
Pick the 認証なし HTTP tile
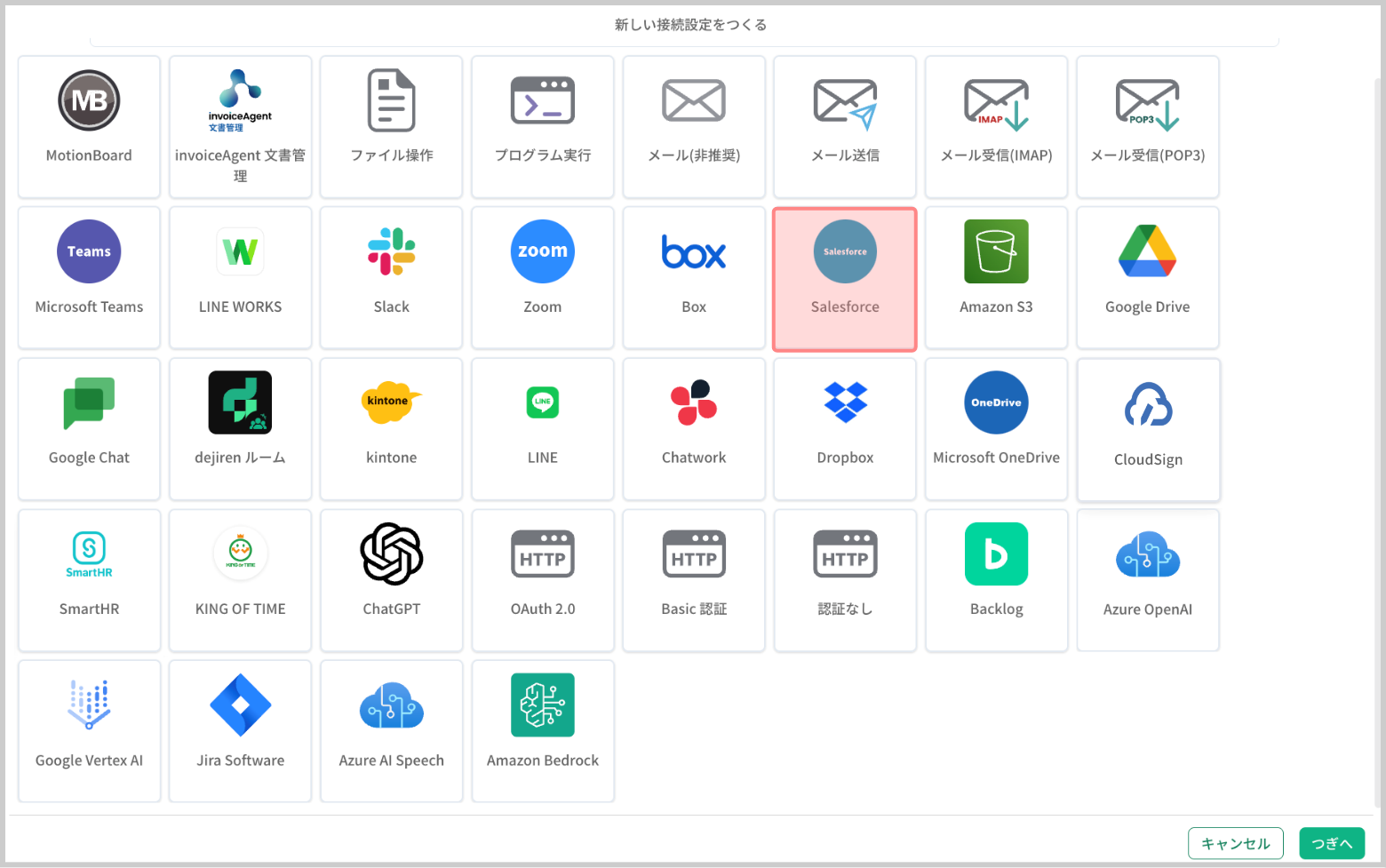click(x=845, y=580)
